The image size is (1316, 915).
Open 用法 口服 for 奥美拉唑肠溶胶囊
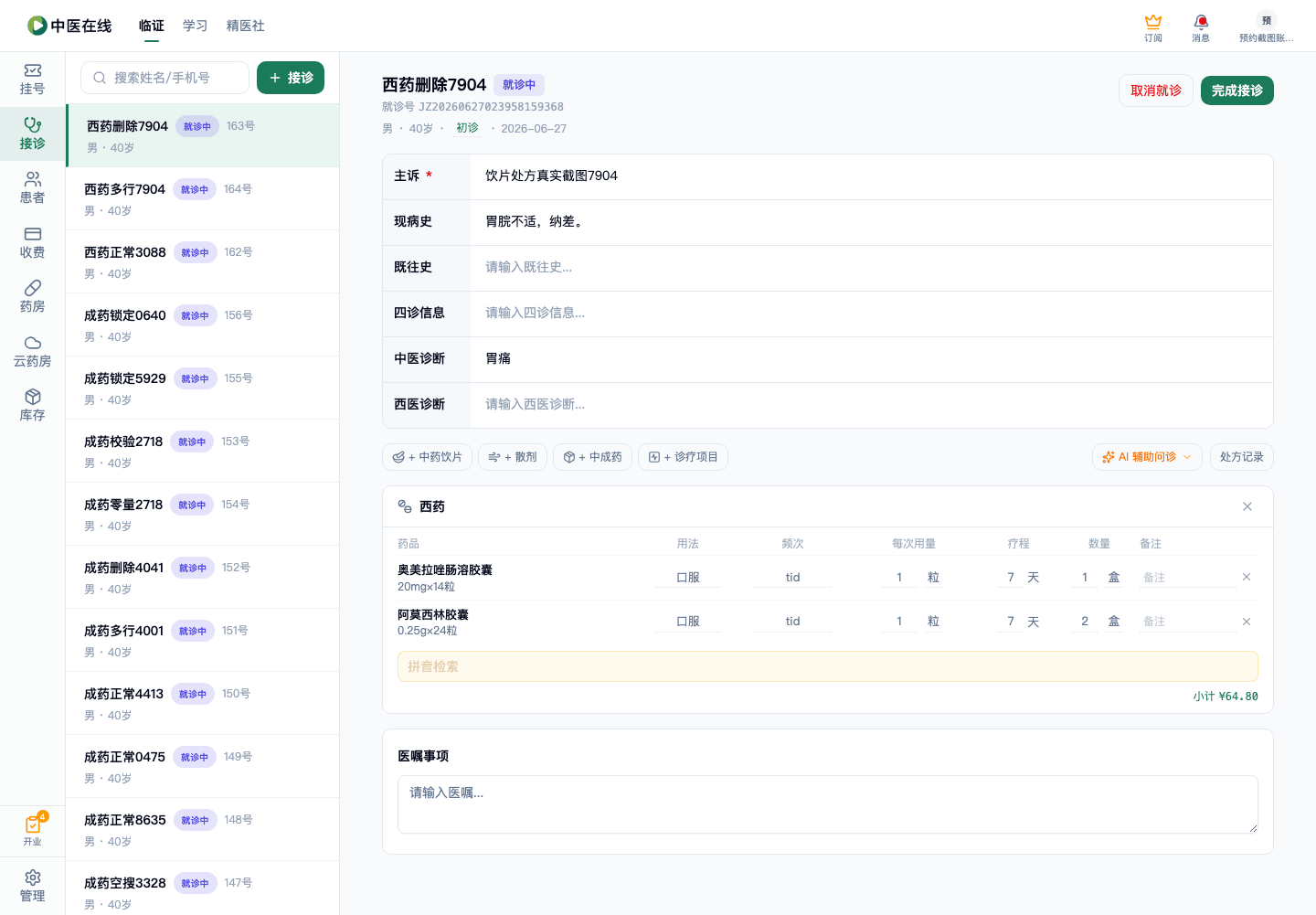click(688, 578)
